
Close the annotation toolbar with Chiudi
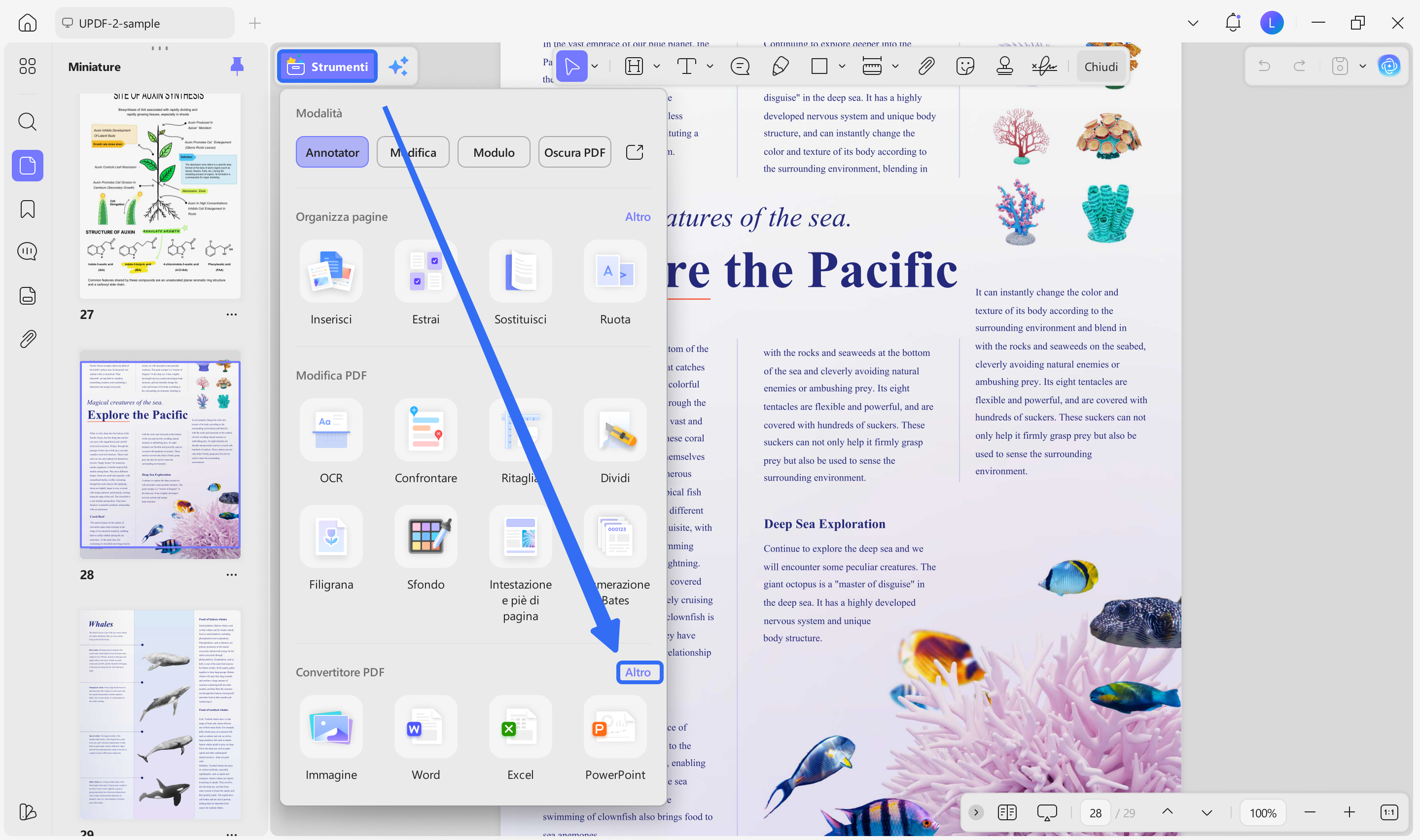point(1101,66)
